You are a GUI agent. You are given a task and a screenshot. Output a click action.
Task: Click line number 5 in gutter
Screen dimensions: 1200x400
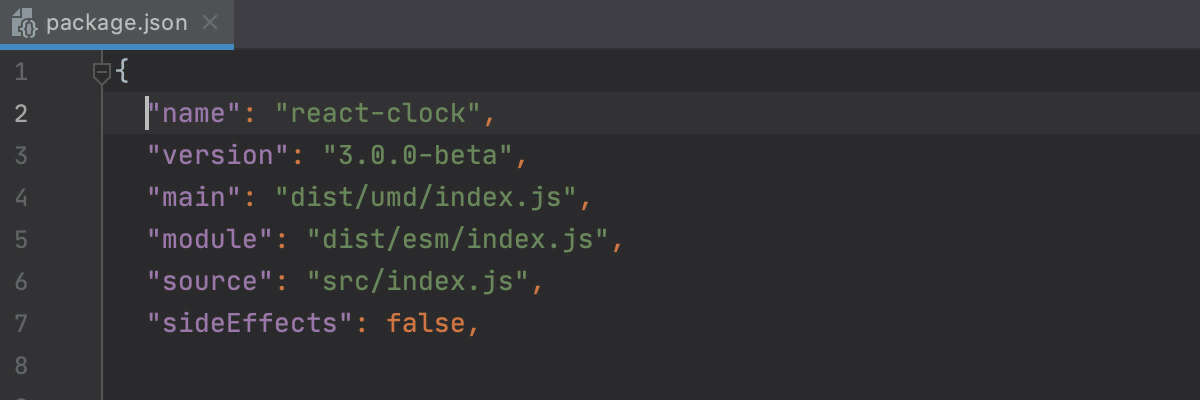[21, 240]
